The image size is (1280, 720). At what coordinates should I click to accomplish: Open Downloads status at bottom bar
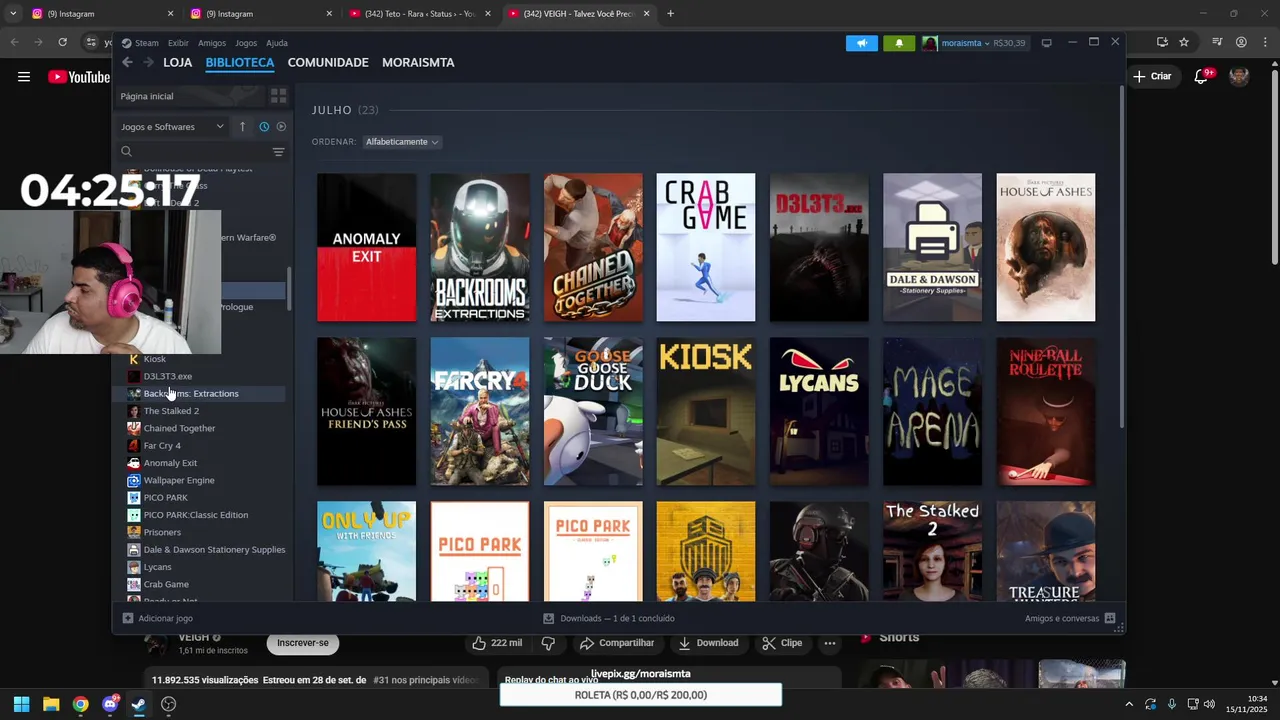609,618
